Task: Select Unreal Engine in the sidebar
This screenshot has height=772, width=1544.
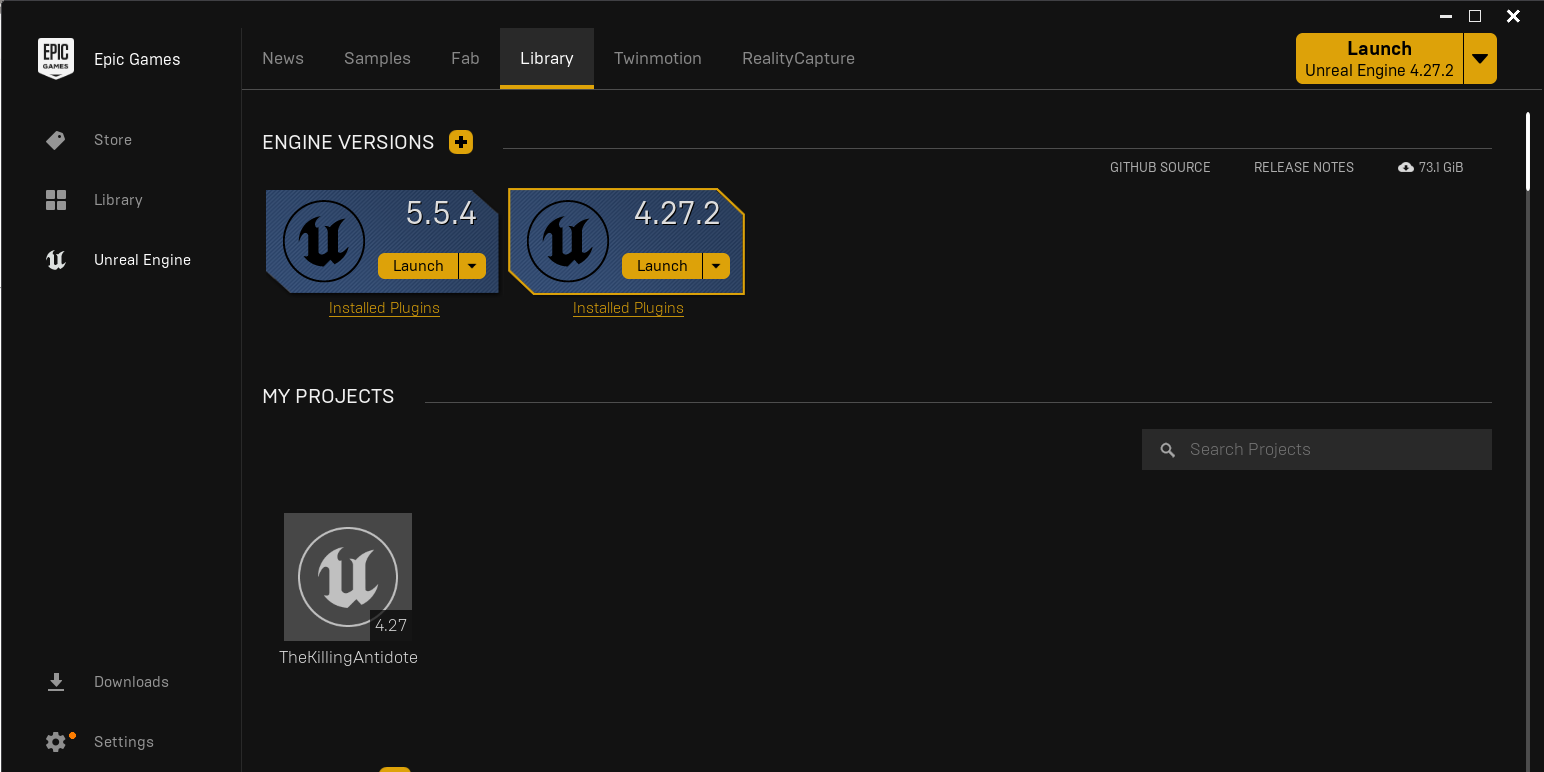Action: click(x=142, y=260)
